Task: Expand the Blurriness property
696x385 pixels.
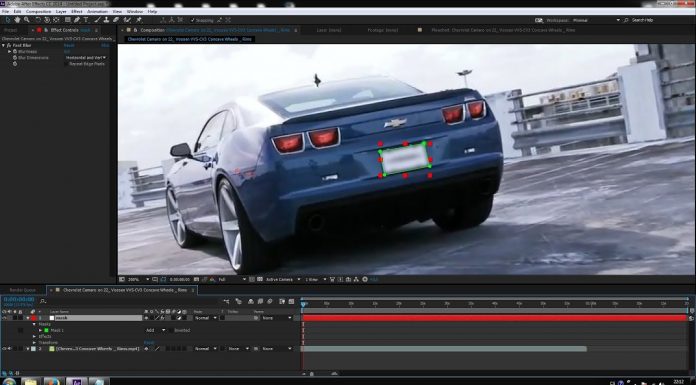Action: [10, 52]
